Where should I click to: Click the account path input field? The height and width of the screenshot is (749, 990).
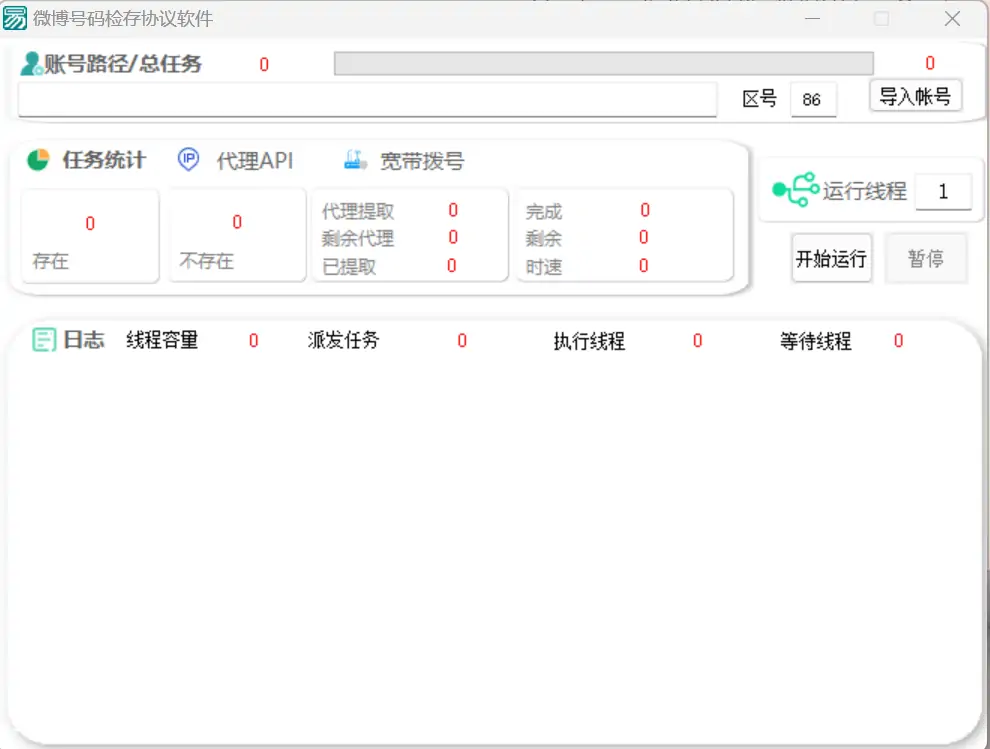pyautogui.click(x=367, y=99)
